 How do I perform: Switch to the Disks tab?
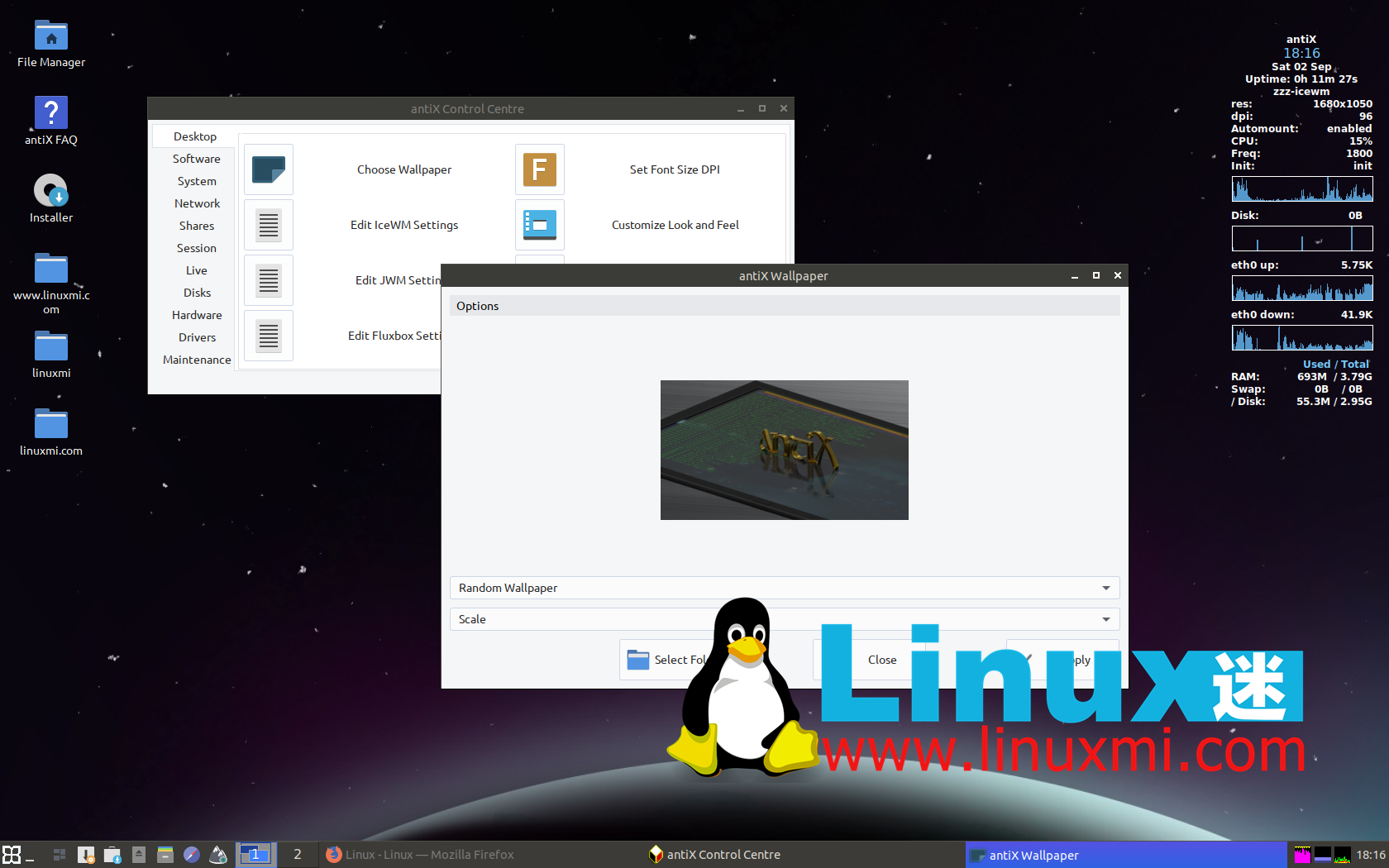click(x=197, y=293)
